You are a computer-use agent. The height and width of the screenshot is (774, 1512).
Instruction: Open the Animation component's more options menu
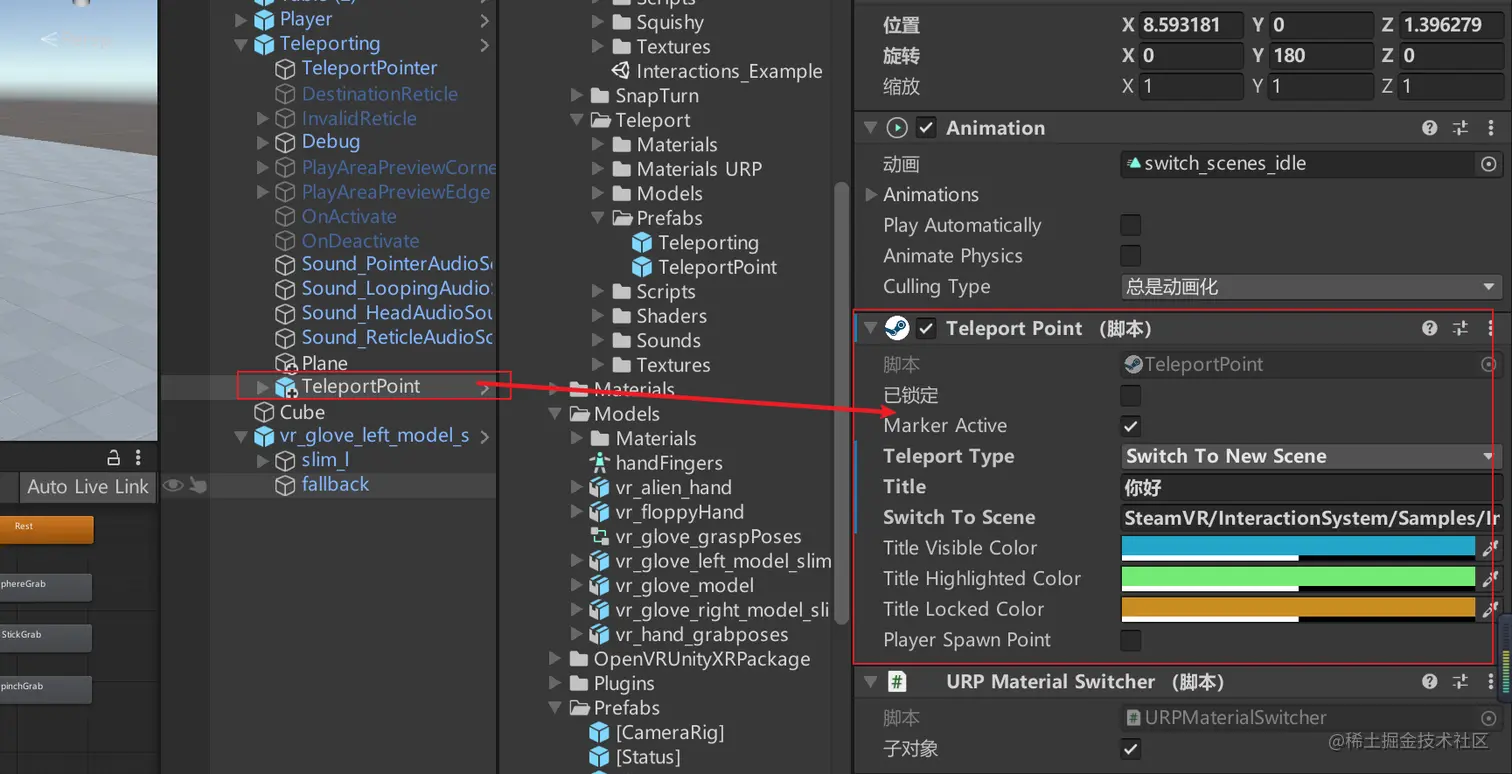pyautogui.click(x=1490, y=128)
